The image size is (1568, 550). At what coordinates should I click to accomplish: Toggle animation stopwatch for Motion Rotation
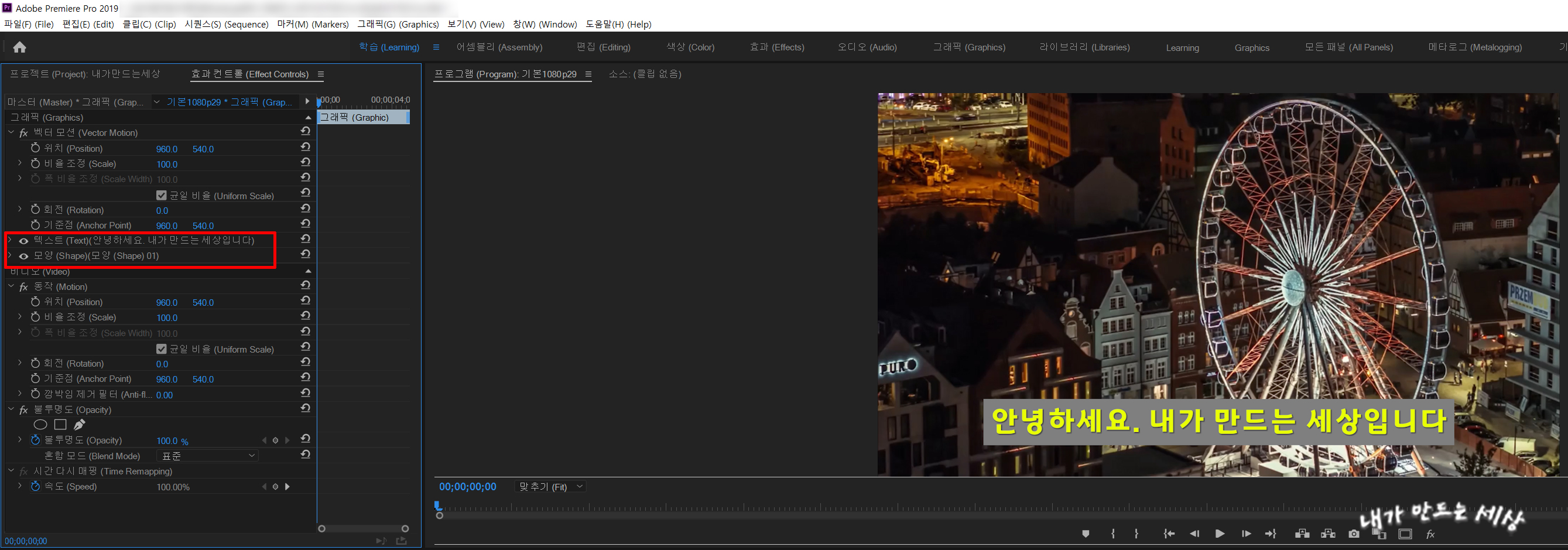[x=35, y=363]
